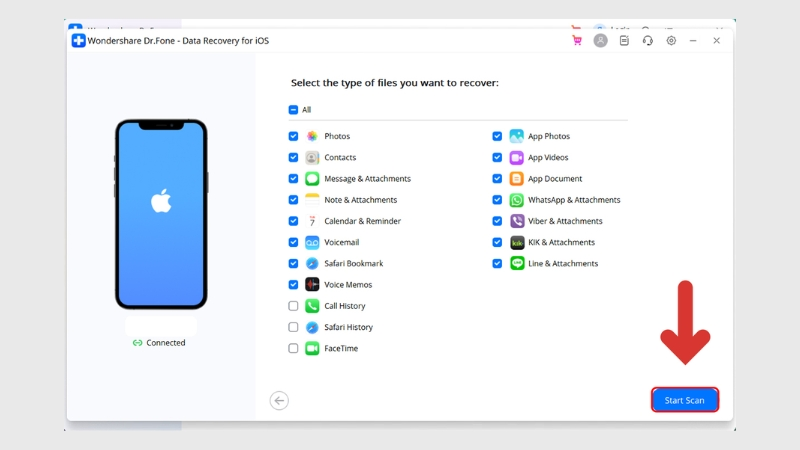Screen dimensions: 800x450
Task: Minimize the Dr.Fone window
Action: click(694, 41)
